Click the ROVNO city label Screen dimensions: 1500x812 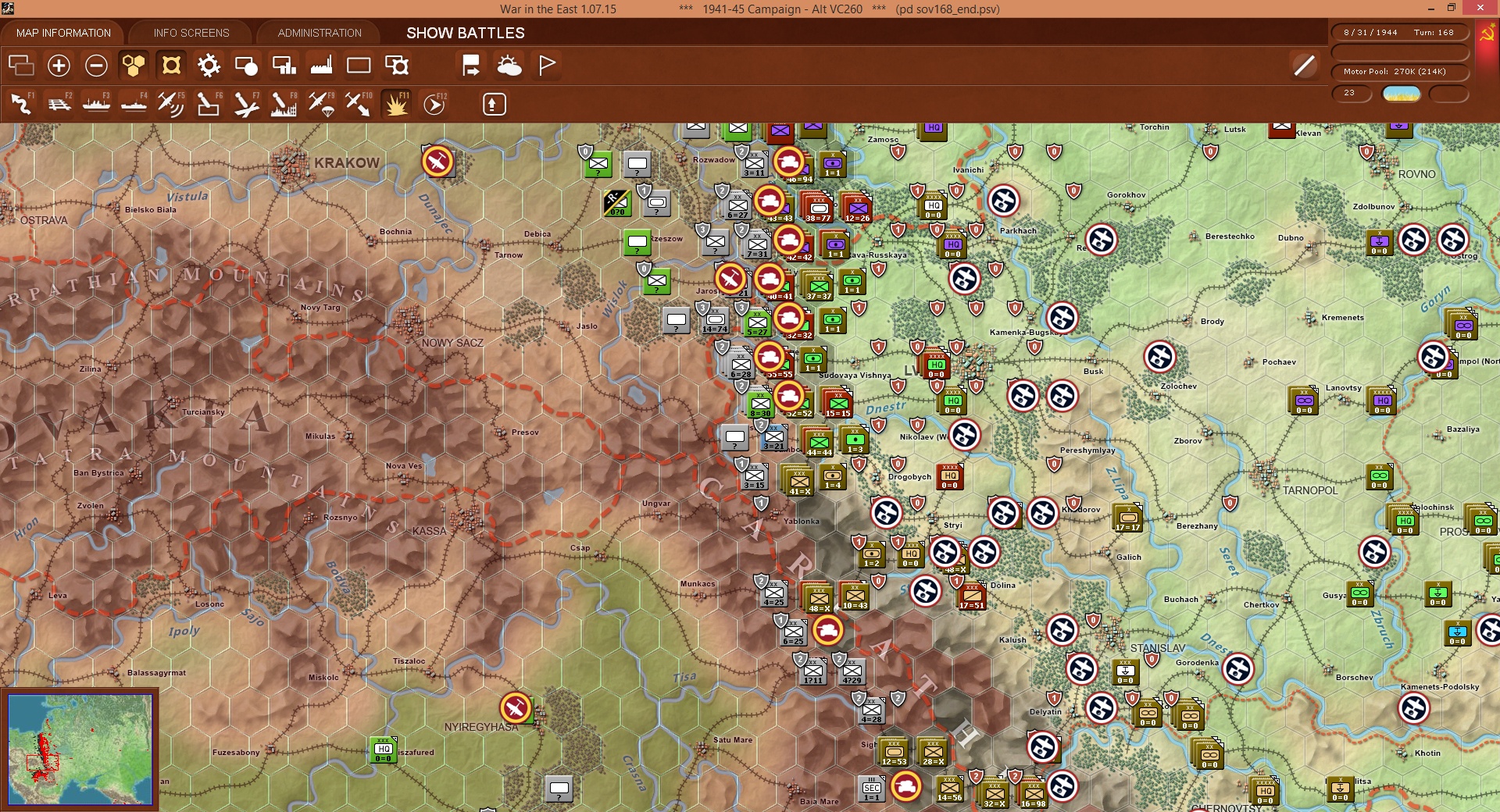(x=1416, y=174)
